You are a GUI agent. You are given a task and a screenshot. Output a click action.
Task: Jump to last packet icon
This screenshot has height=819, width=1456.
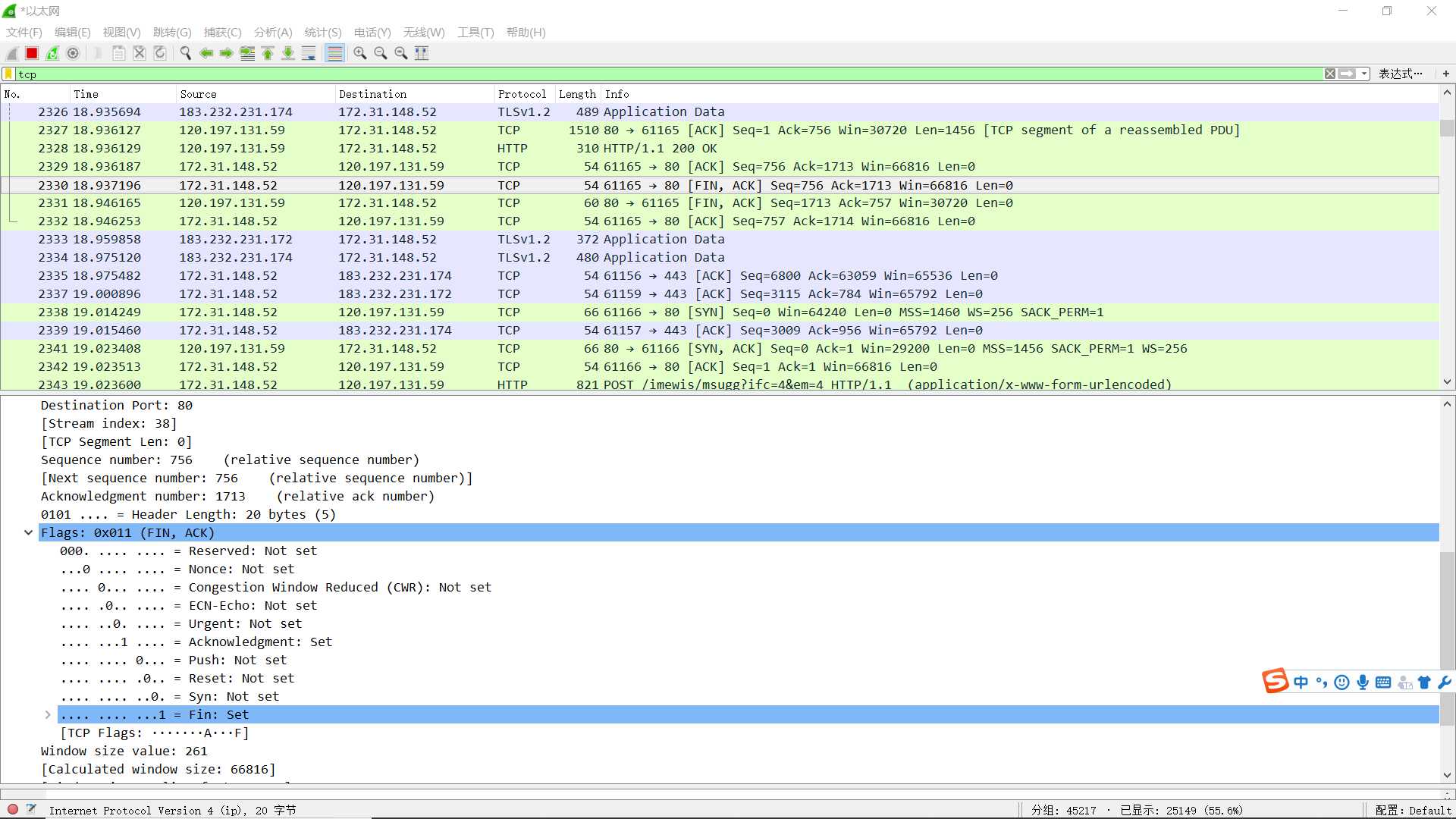coord(288,53)
